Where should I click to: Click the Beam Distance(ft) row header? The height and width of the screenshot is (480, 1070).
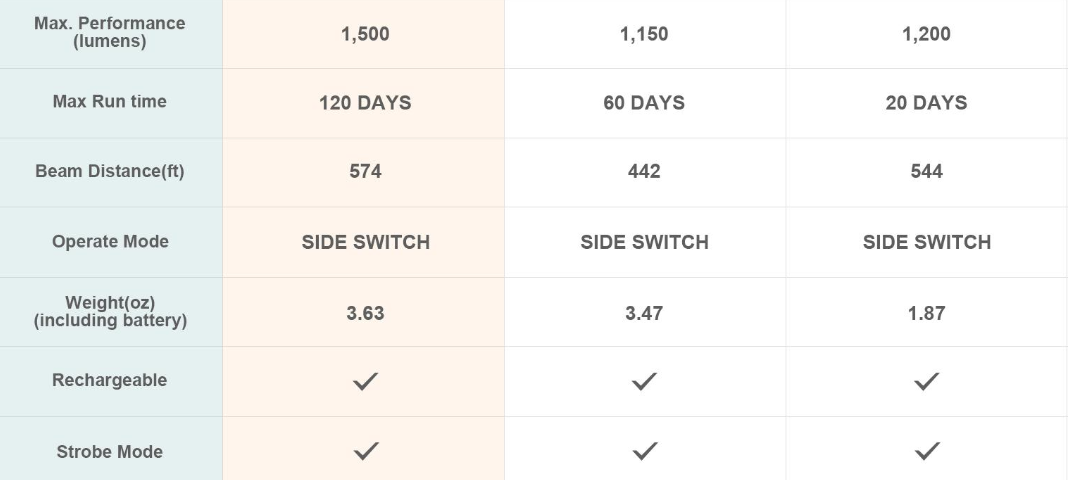pos(110,171)
